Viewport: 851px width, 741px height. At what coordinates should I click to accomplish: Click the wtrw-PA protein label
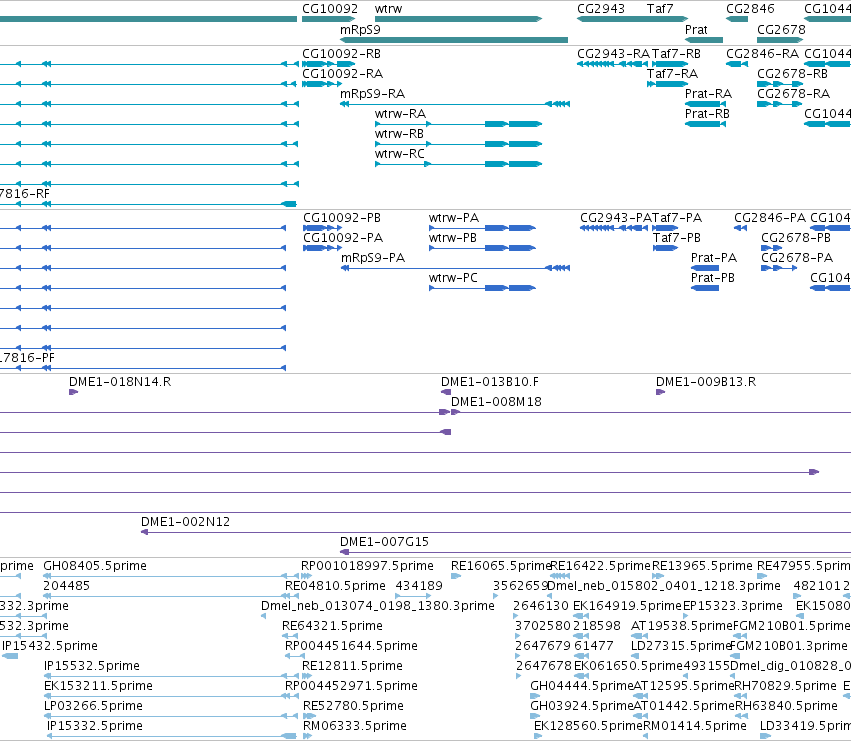(454, 218)
